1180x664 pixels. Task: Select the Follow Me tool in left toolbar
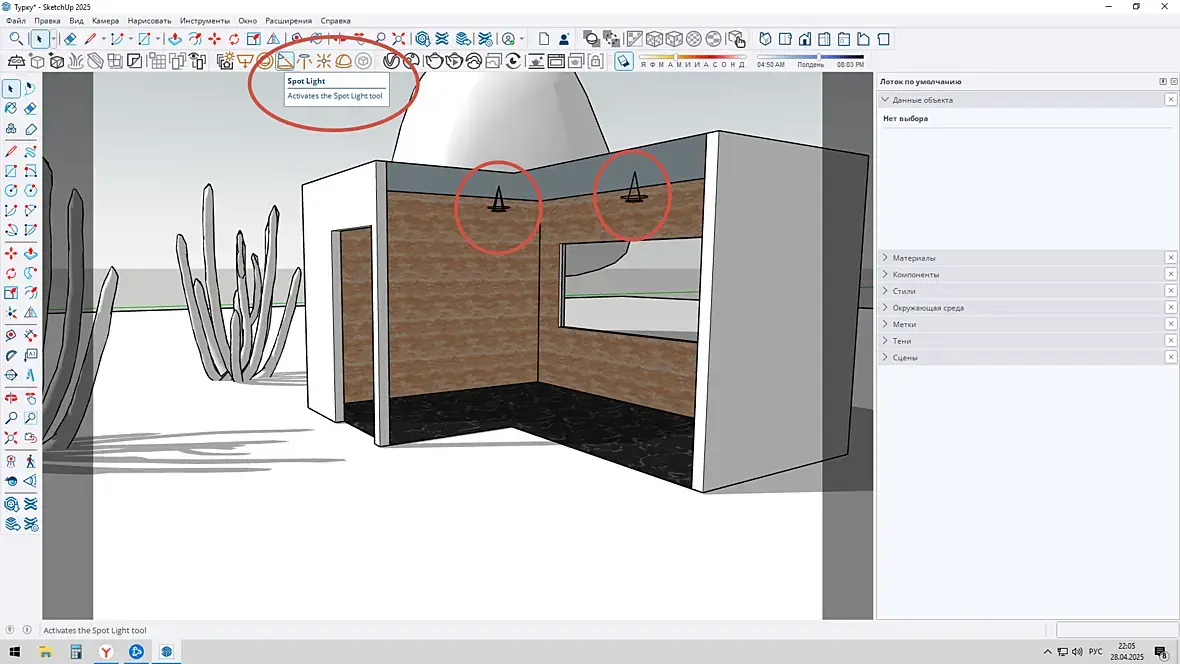[x=30, y=273]
